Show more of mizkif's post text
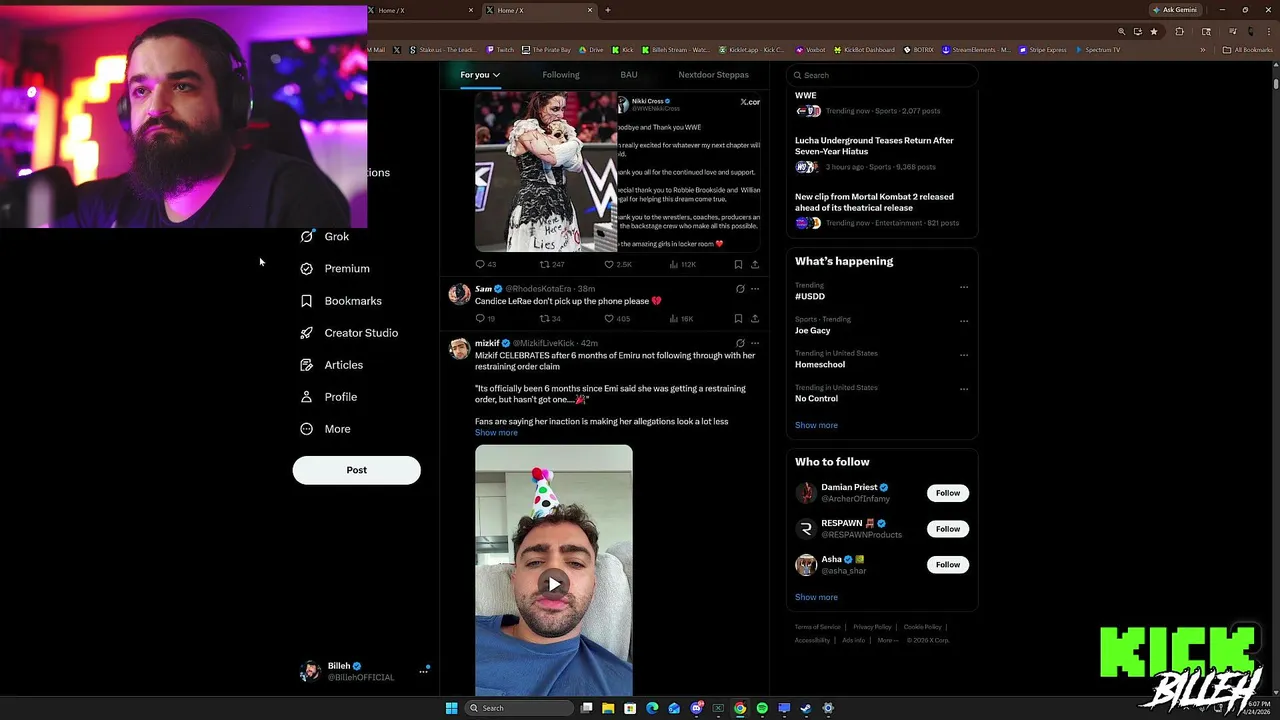The width and height of the screenshot is (1280, 720). pyautogui.click(x=496, y=432)
